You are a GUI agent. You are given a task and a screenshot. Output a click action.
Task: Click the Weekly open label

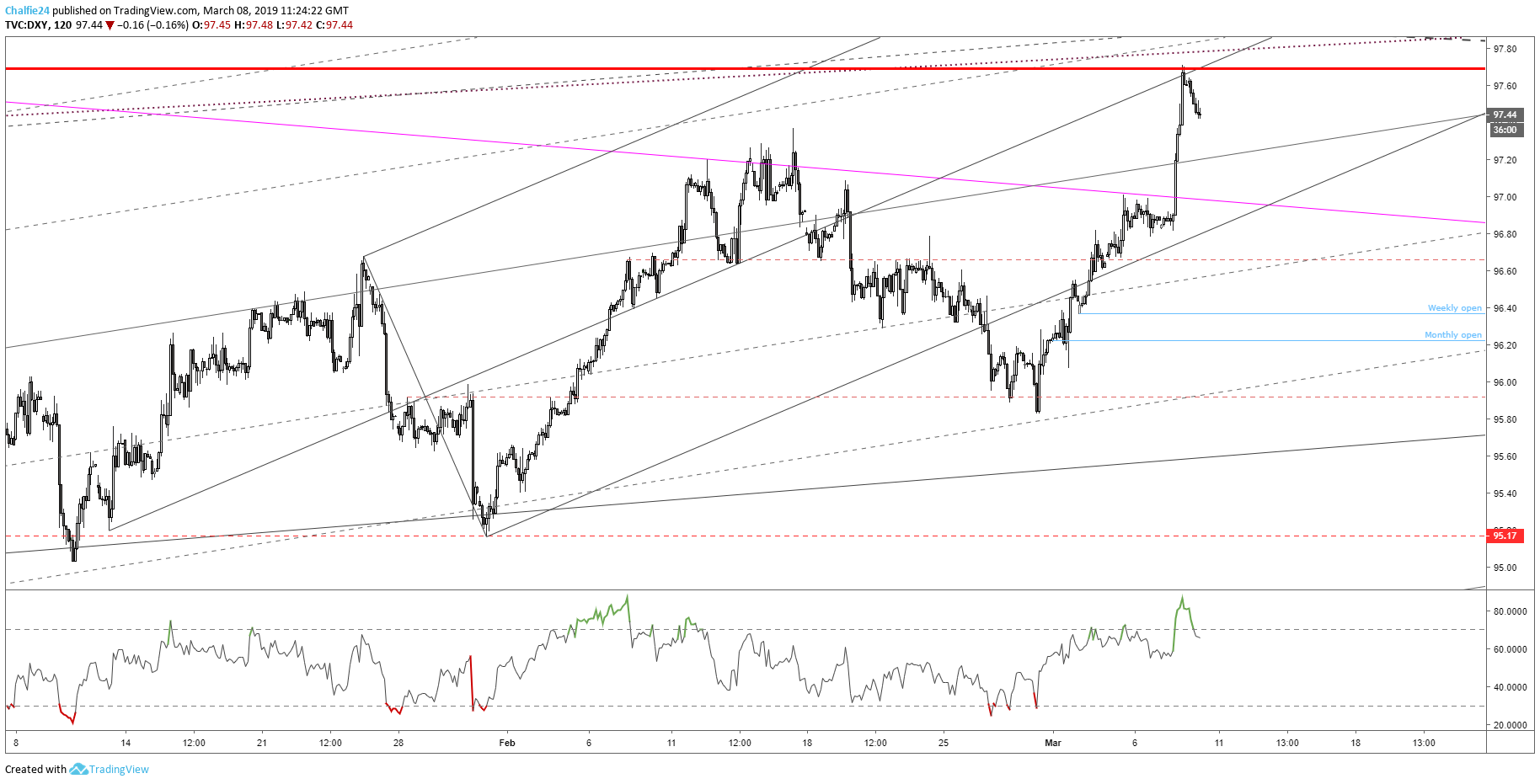pyautogui.click(x=1454, y=308)
